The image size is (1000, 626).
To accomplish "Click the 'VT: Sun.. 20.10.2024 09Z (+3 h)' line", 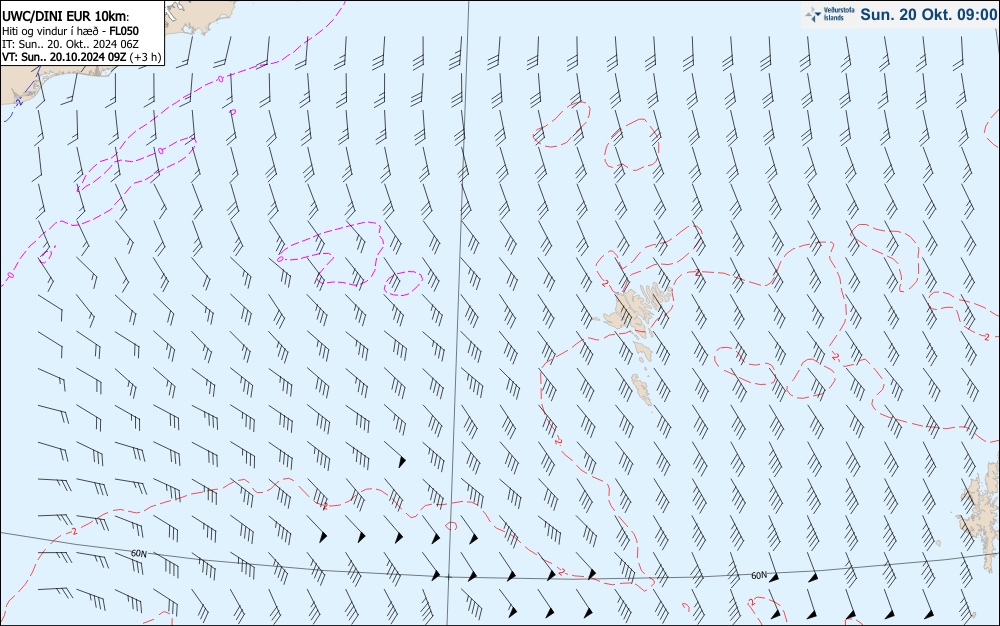I will (x=81, y=57).
